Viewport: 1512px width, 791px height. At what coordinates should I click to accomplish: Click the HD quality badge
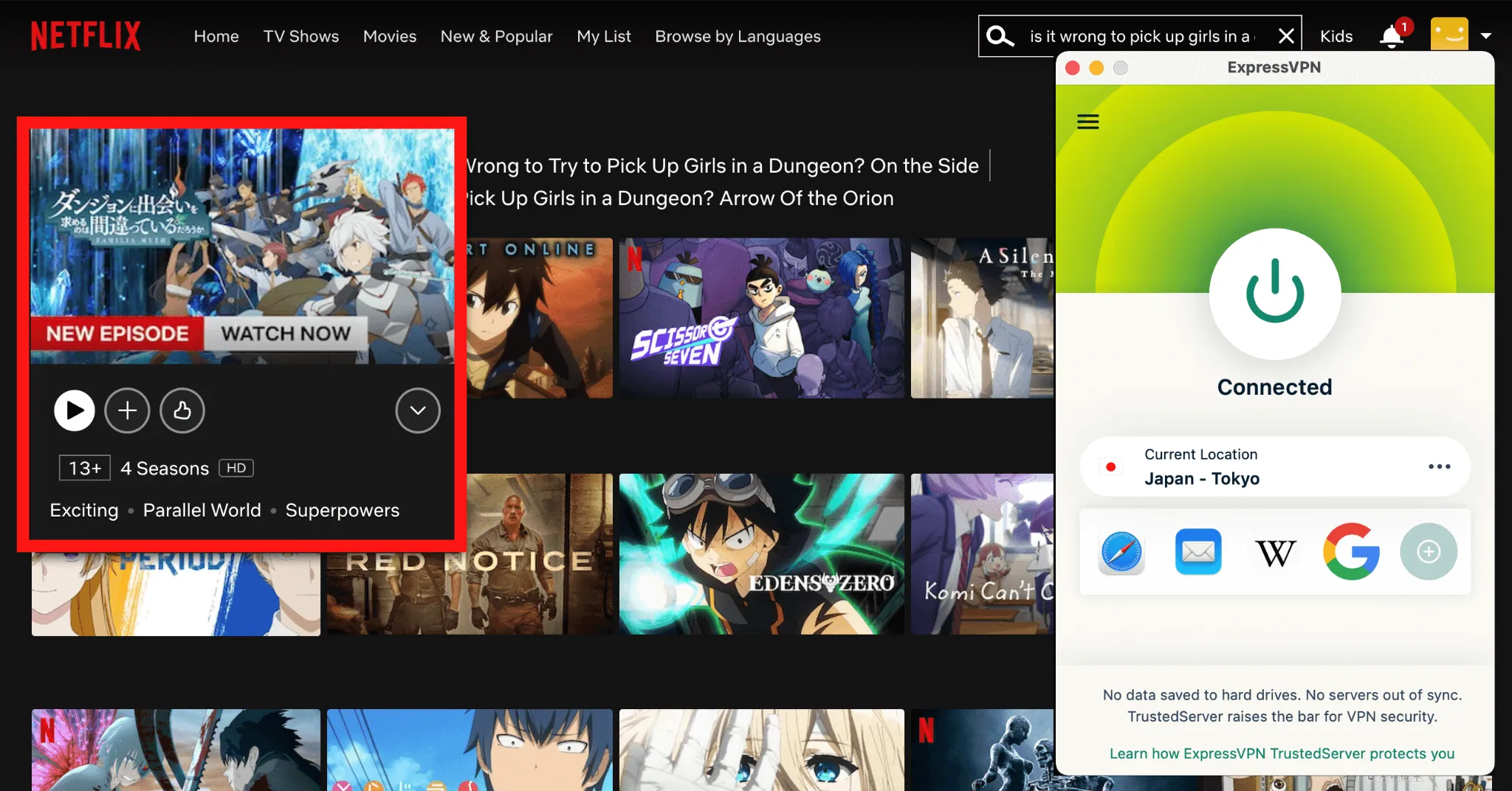236,468
